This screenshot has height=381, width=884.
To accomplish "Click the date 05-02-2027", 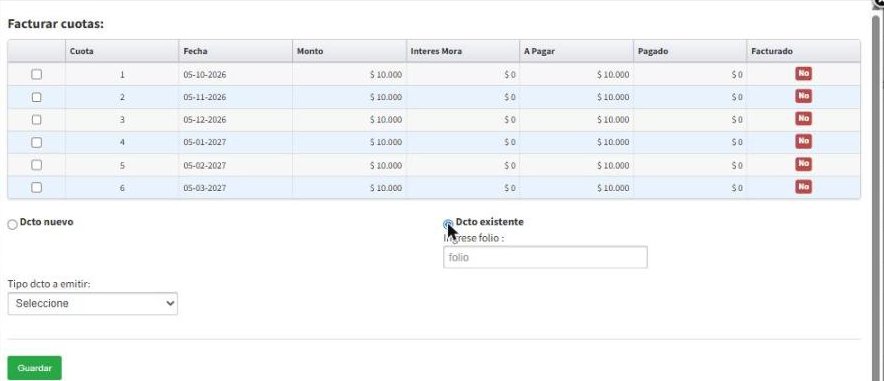I will click(x=205, y=165).
